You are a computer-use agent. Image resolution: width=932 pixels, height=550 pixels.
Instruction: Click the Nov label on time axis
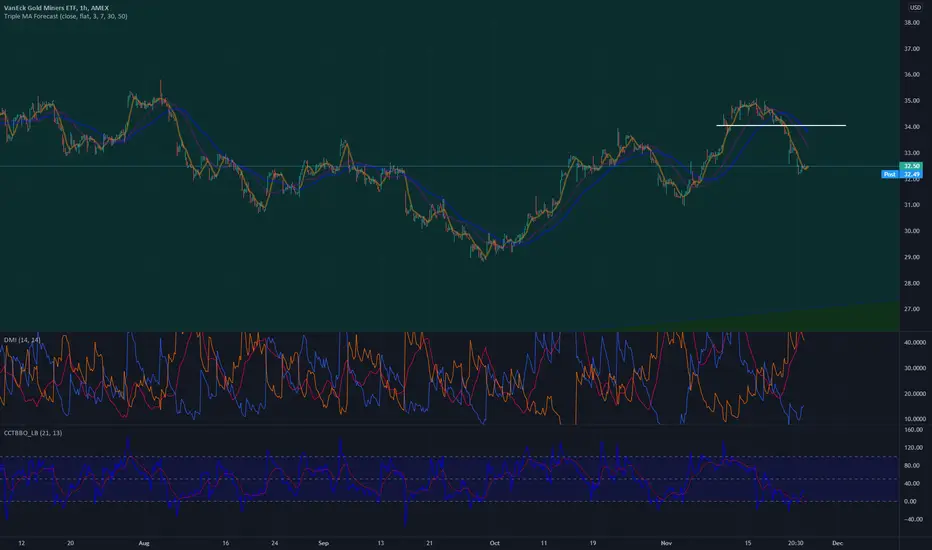[666, 543]
